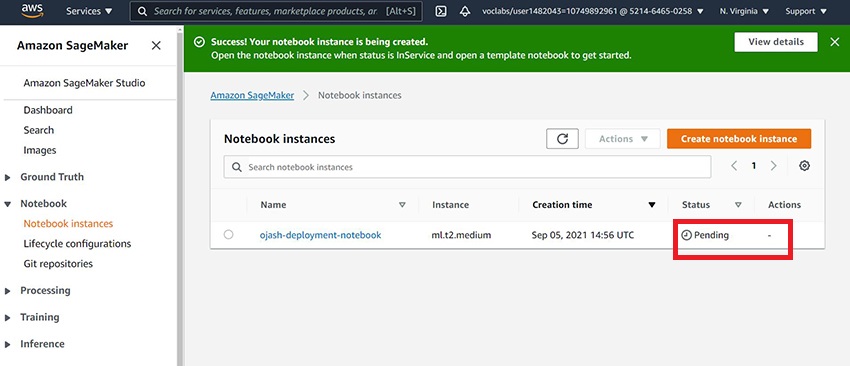The image size is (850, 366).
Task: Click the View details button
Action: click(x=776, y=42)
